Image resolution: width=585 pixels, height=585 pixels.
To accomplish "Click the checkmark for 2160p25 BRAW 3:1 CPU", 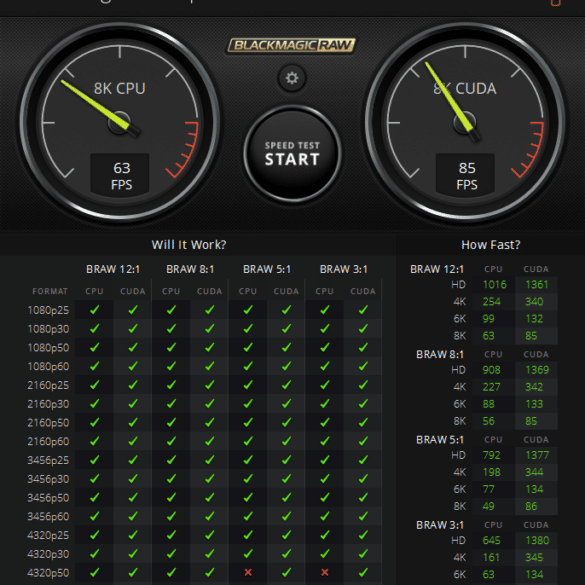I will click(325, 385).
